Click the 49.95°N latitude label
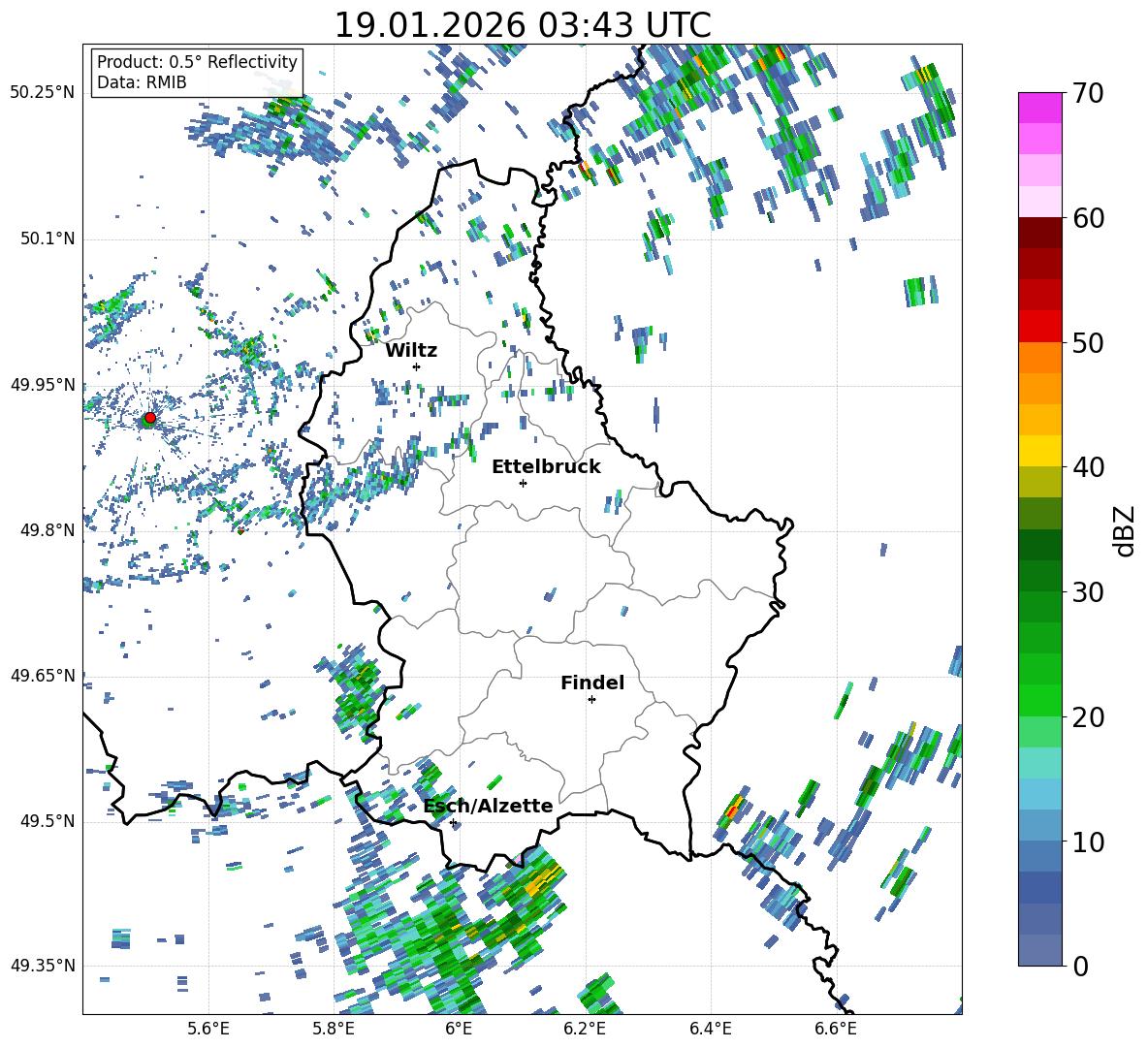Screen dimensions: 1148x1048 pos(43,385)
